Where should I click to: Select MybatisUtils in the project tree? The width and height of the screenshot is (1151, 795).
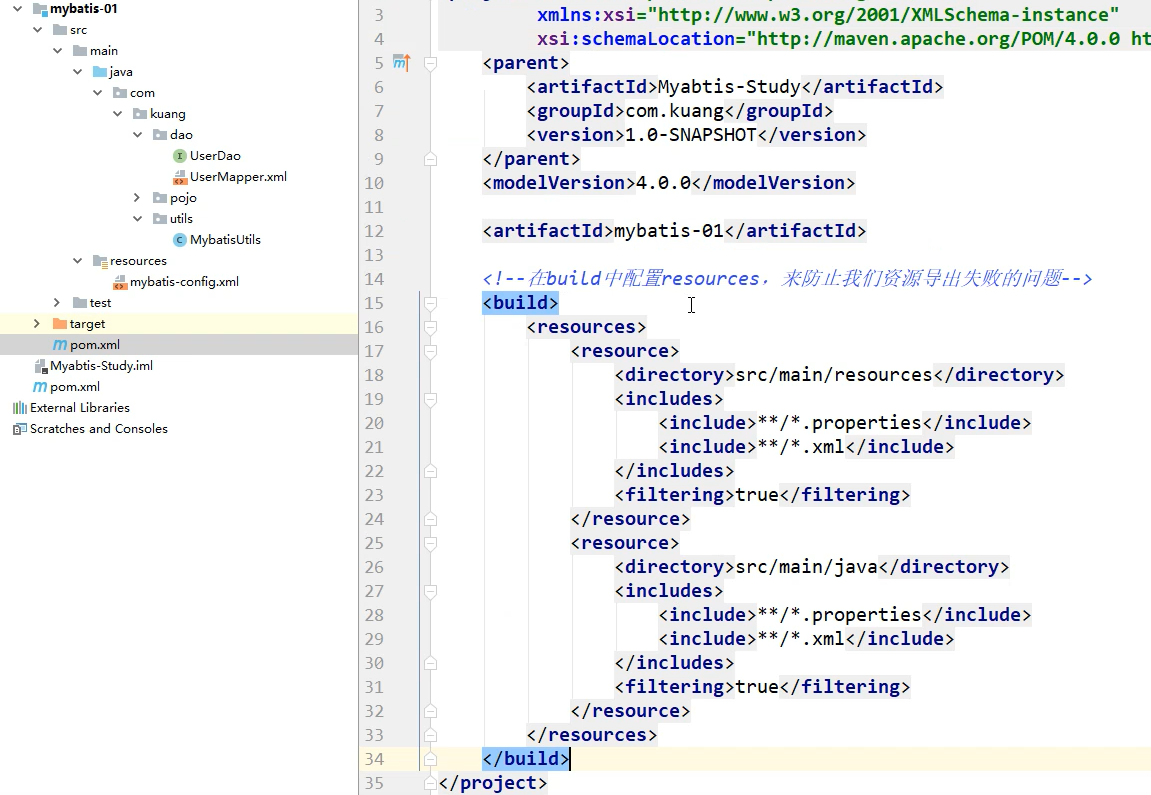pos(225,240)
